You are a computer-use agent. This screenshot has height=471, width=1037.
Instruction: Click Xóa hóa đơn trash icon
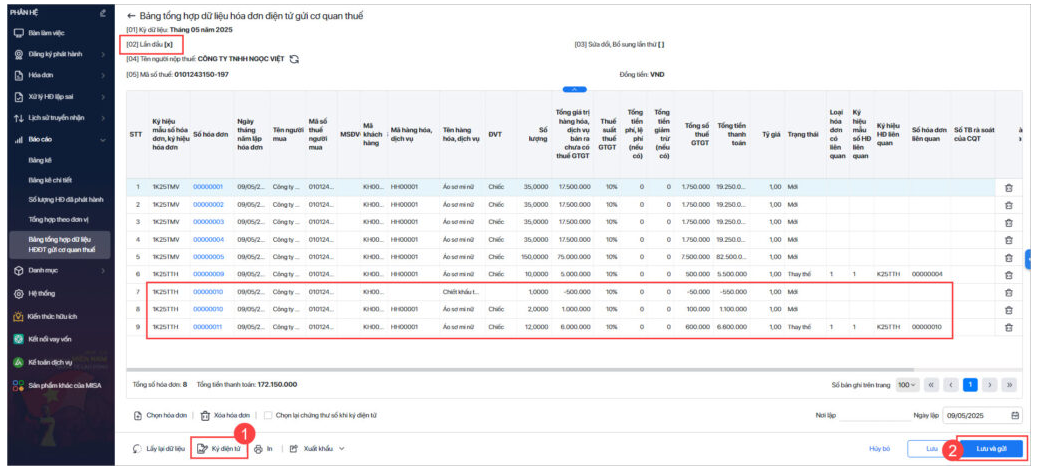point(205,415)
